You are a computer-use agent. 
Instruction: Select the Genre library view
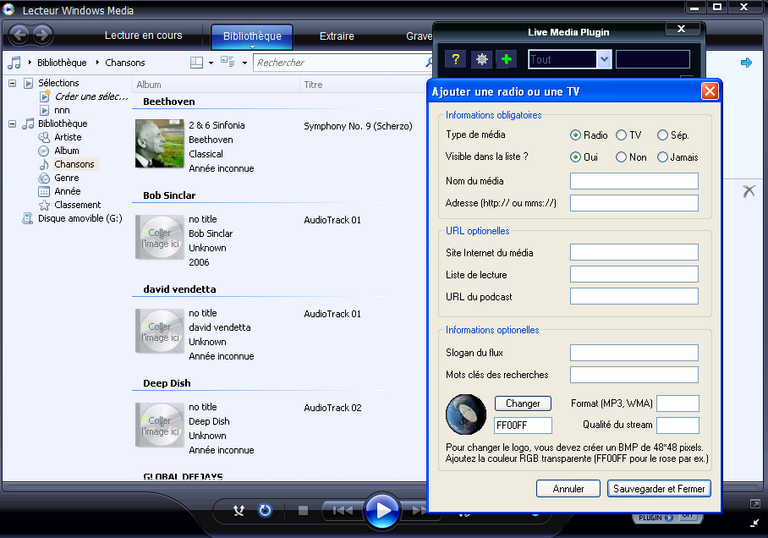pos(66,178)
